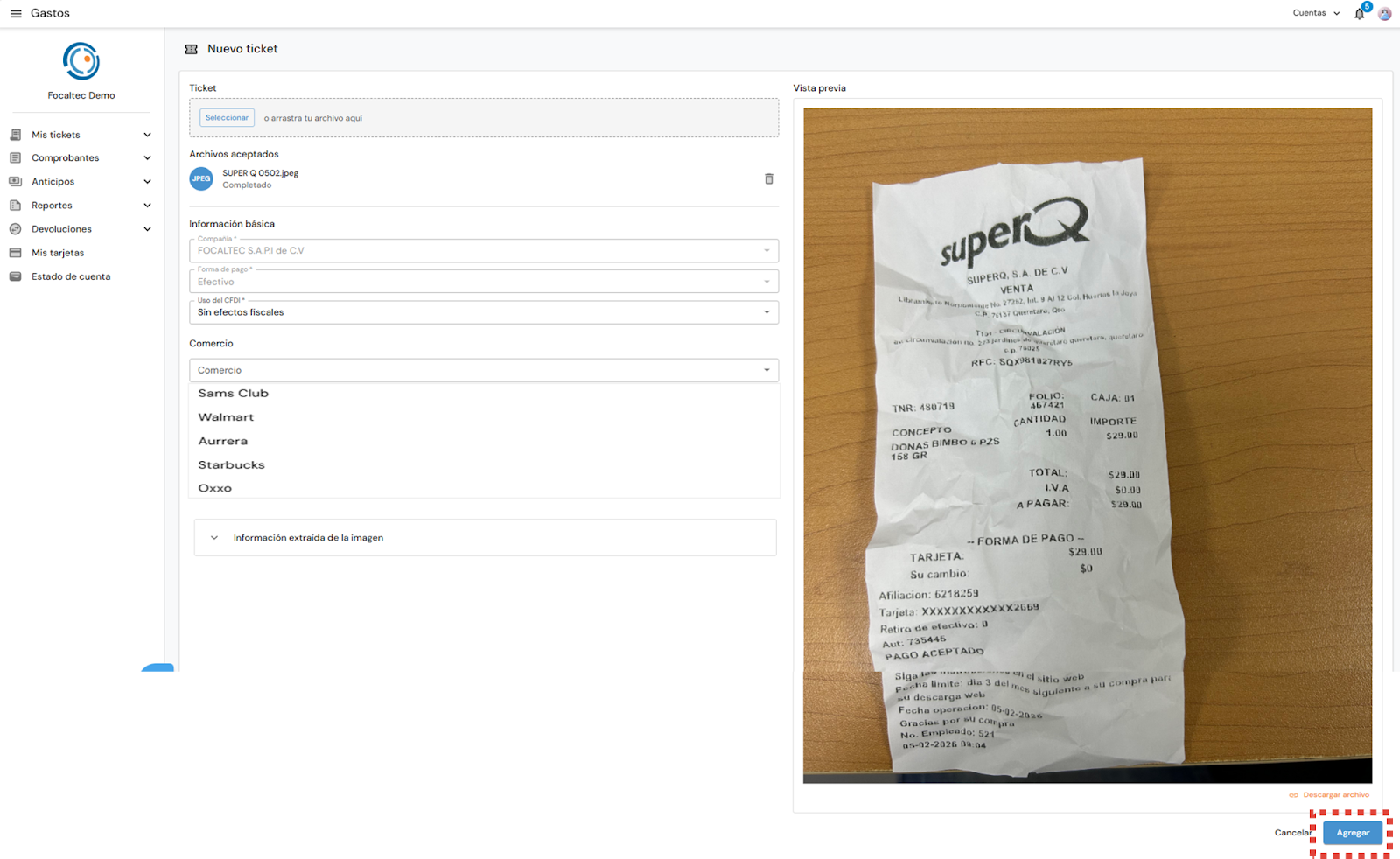The width and height of the screenshot is (1400, 859).
Task: Delete the SUPER Q 0502.jpeg file
Action: pos(769,178)
